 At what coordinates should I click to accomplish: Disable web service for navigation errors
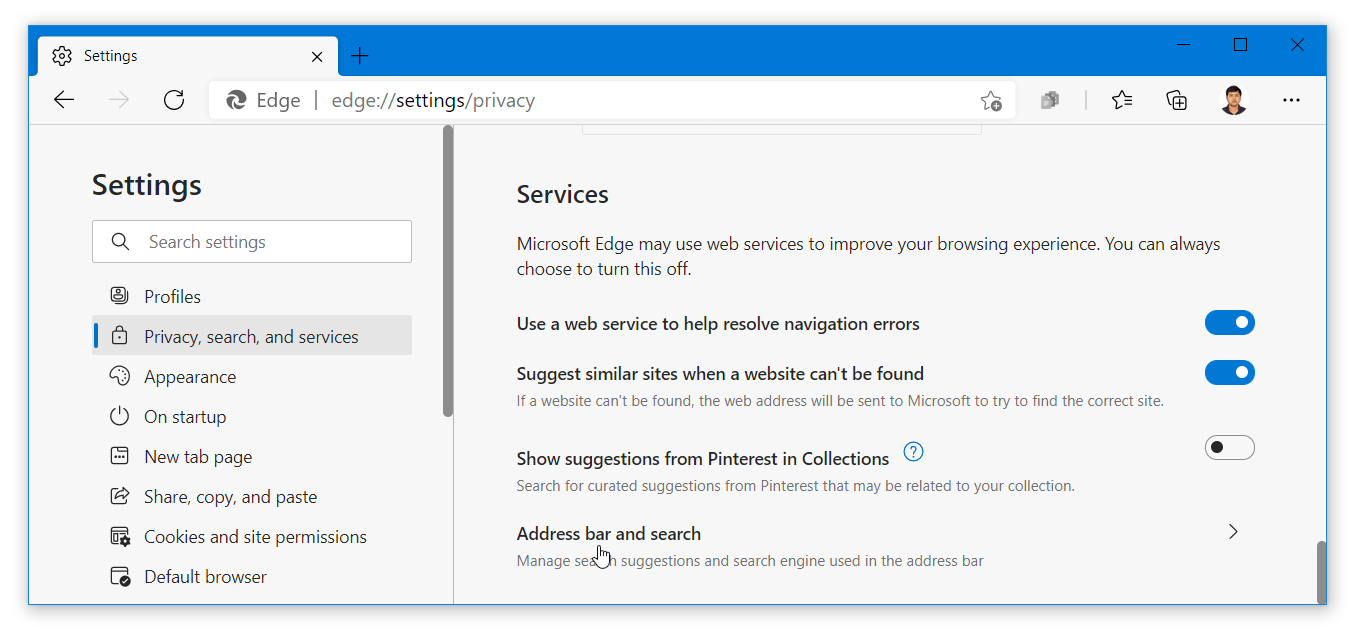[x=1229, y=323]
